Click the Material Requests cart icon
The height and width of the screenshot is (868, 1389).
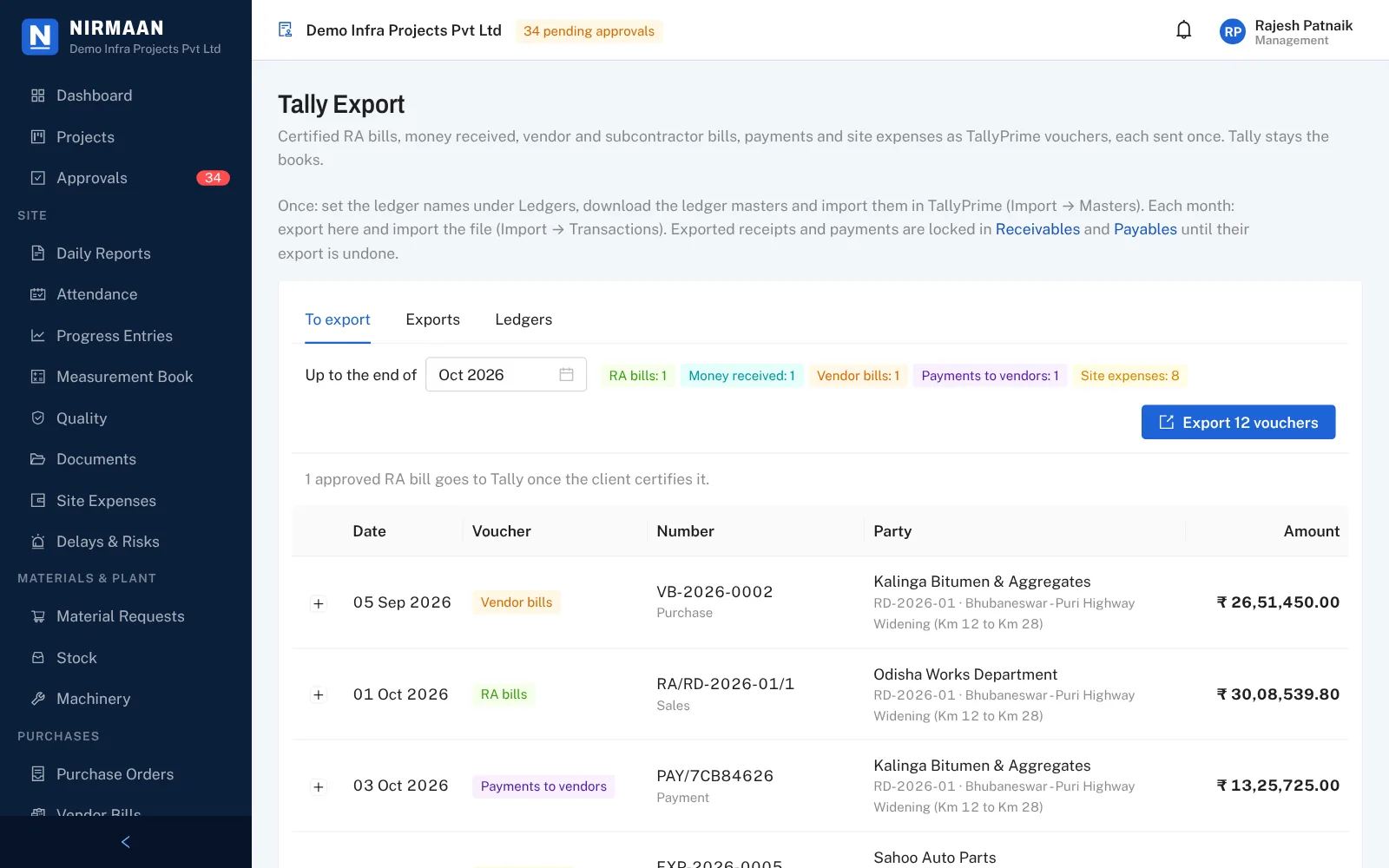tap(38, 616)
